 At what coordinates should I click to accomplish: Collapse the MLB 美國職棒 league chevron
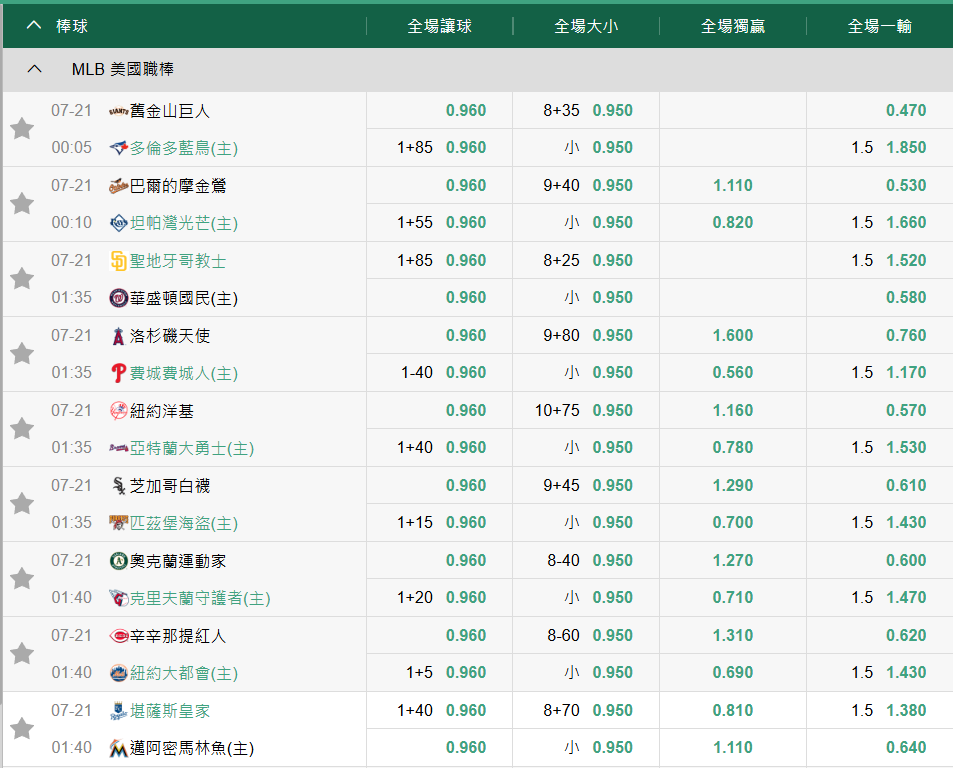point(35,69)
